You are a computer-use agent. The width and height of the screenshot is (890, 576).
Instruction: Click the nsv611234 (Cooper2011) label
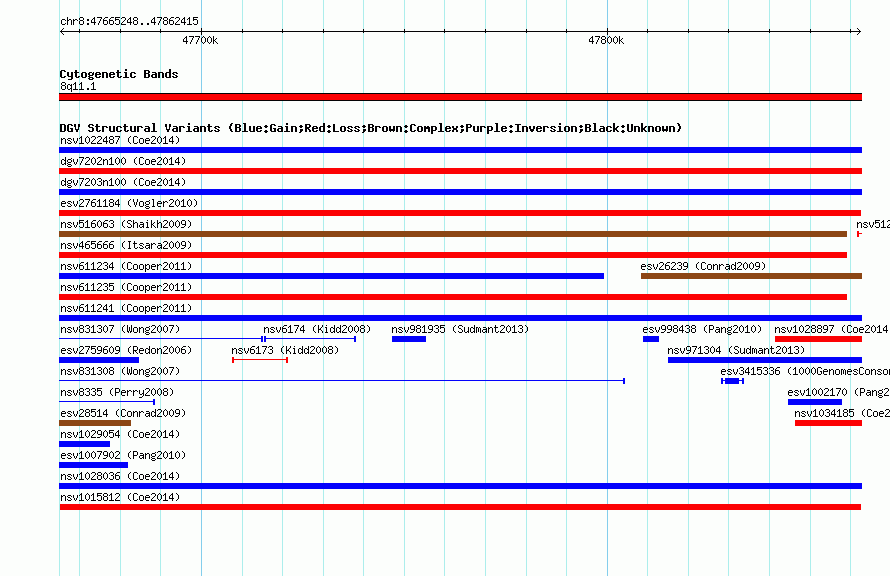[x=126, y=266]
